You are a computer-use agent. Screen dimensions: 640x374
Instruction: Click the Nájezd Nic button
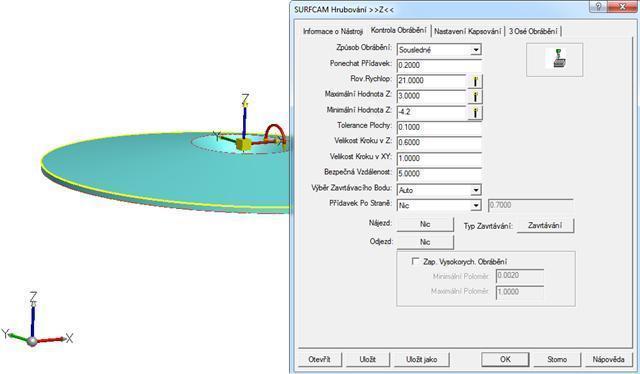425,224
